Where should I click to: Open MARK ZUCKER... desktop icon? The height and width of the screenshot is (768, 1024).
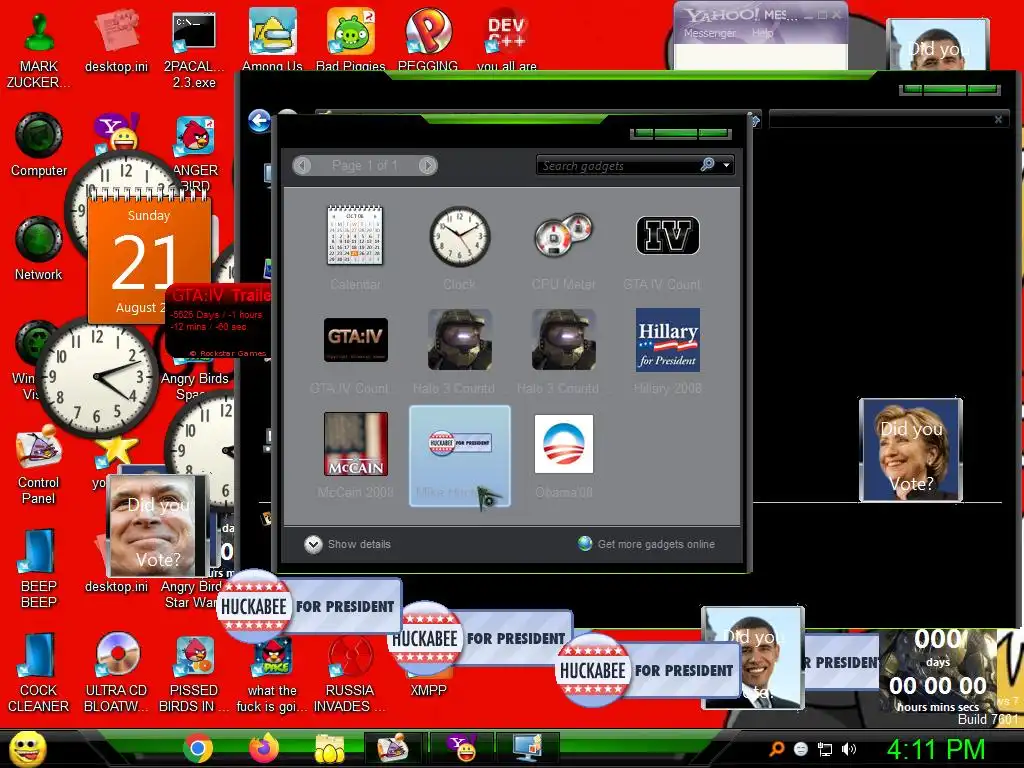(39, 50)
